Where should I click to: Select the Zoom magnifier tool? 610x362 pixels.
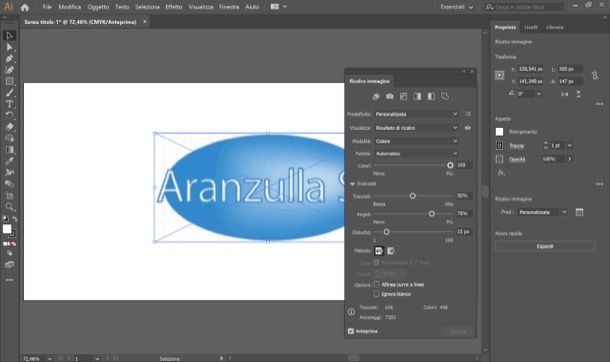coord(9,207)
